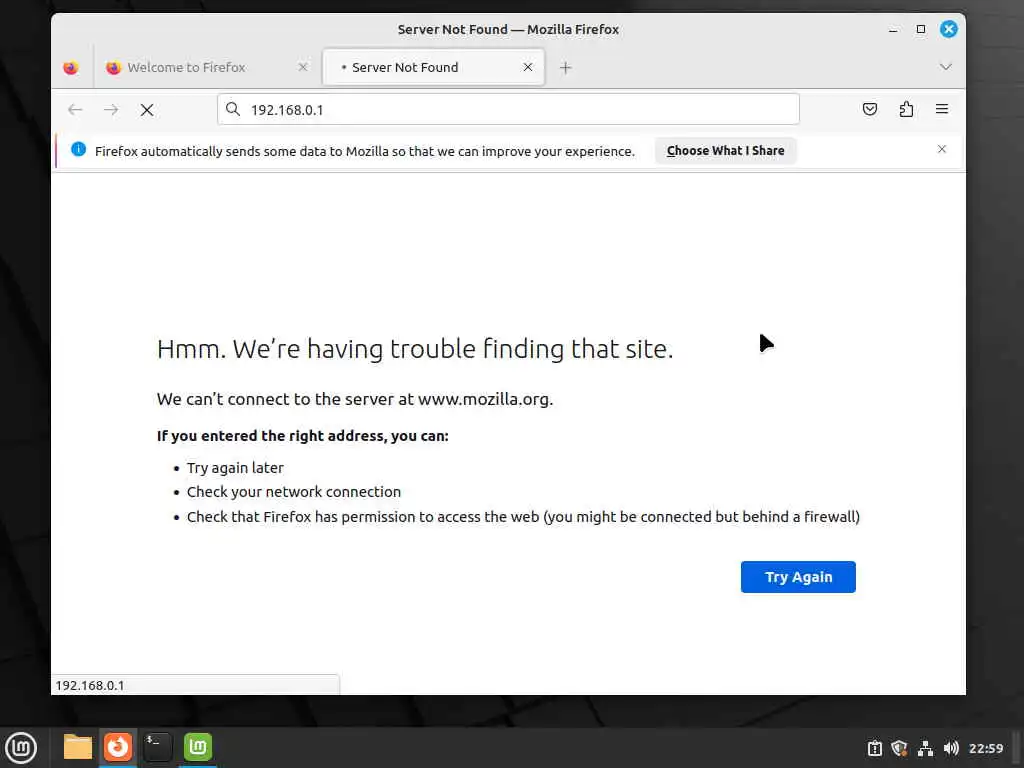Open Terminal from the taskbar
1024x768 pixels.
(157, 747)
